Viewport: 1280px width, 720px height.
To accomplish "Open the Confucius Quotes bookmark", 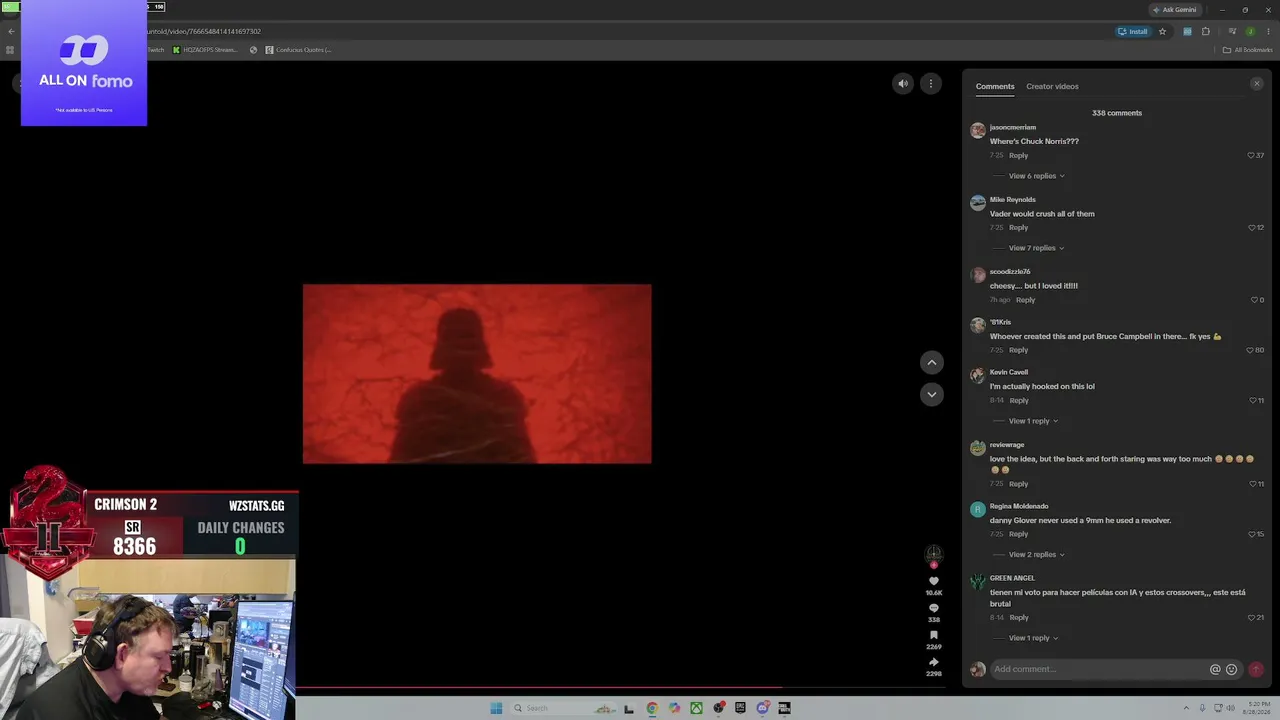I will [298, 50].
